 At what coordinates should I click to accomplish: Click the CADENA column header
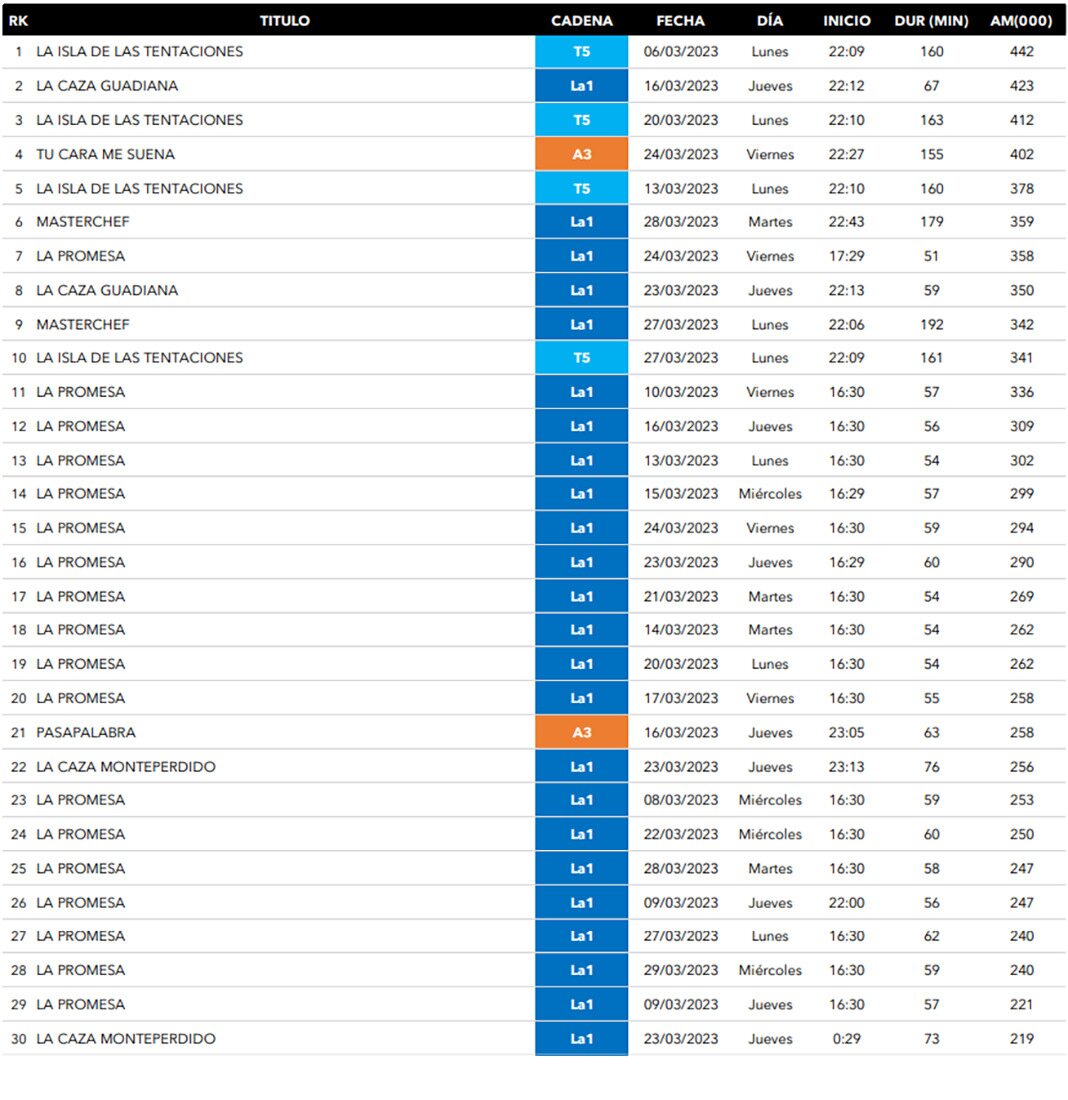(x=582, y=21)
